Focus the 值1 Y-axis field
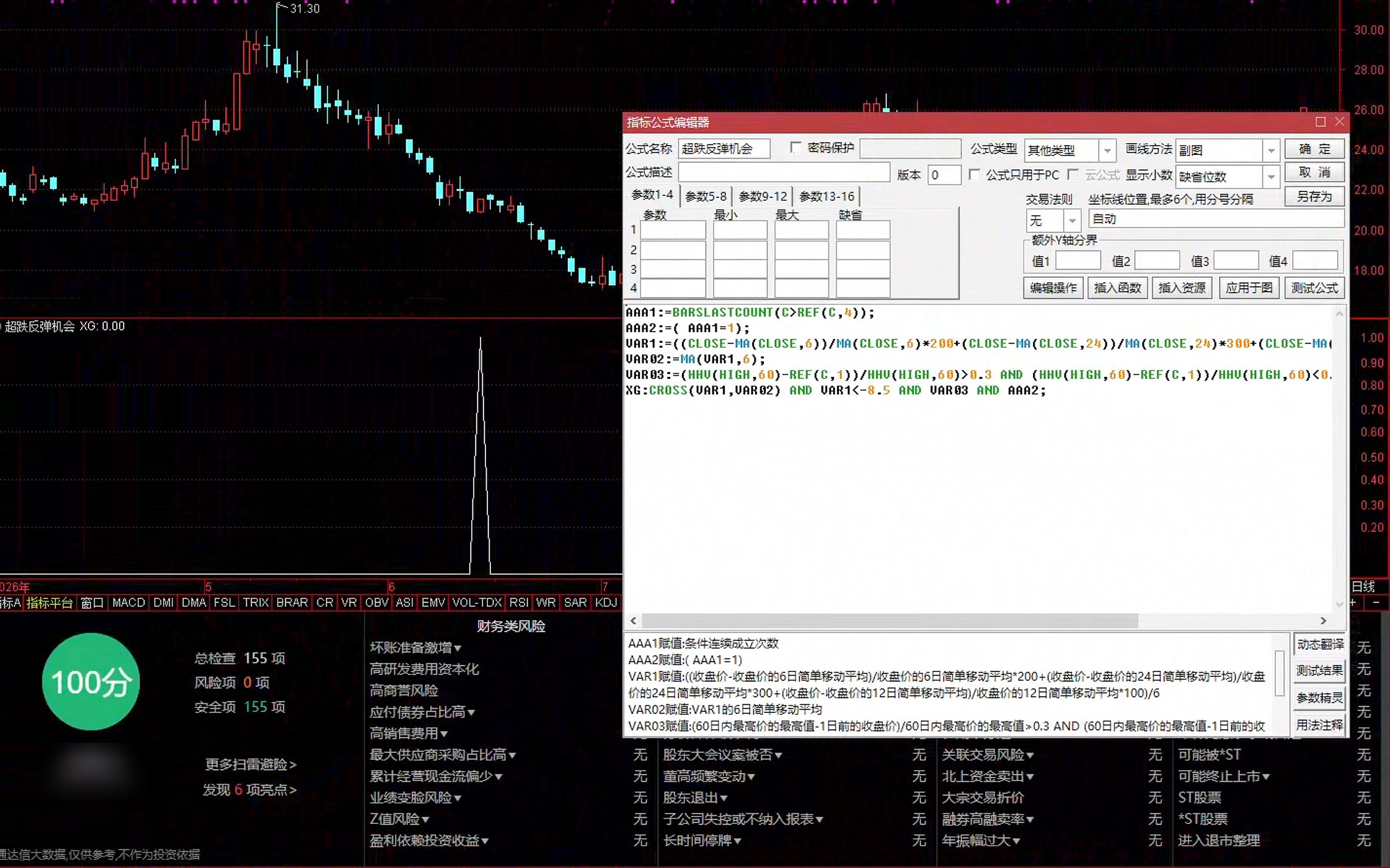 [1078, 260]
